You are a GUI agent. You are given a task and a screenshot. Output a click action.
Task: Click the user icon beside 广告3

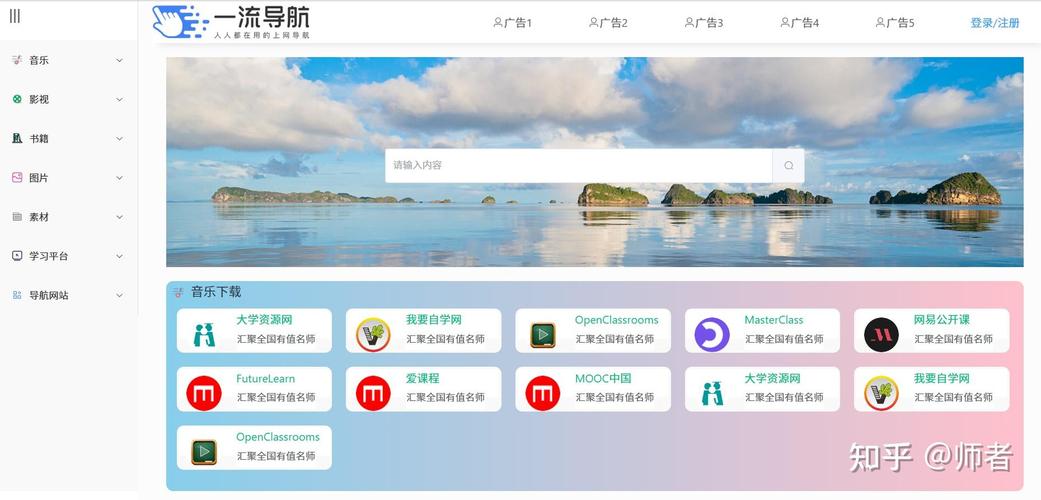coord(689,23)
